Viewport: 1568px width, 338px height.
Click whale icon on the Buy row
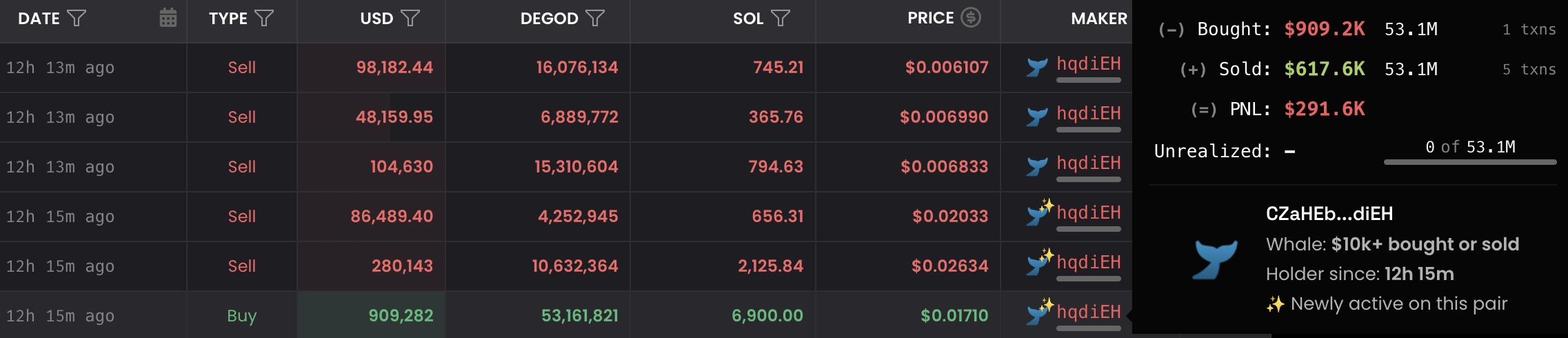pos(1038,314)
